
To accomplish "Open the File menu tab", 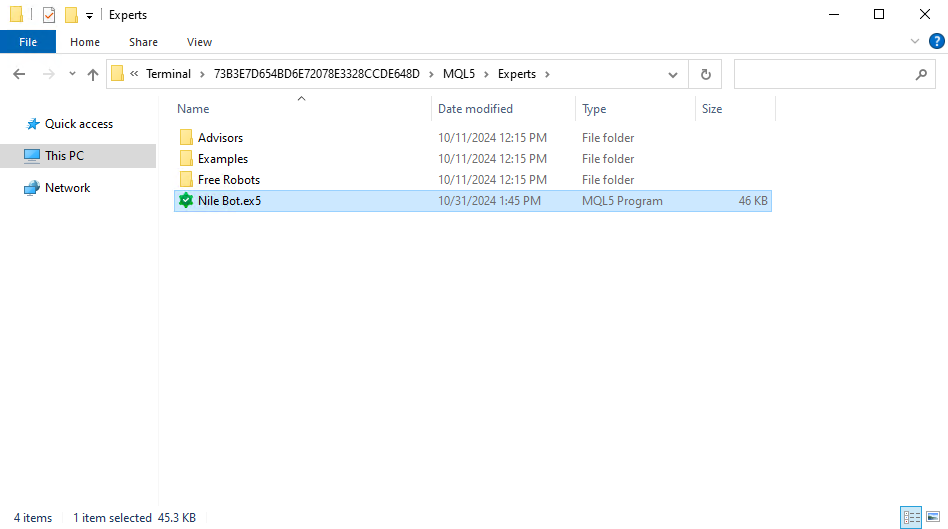I will (x=28, y=42).
